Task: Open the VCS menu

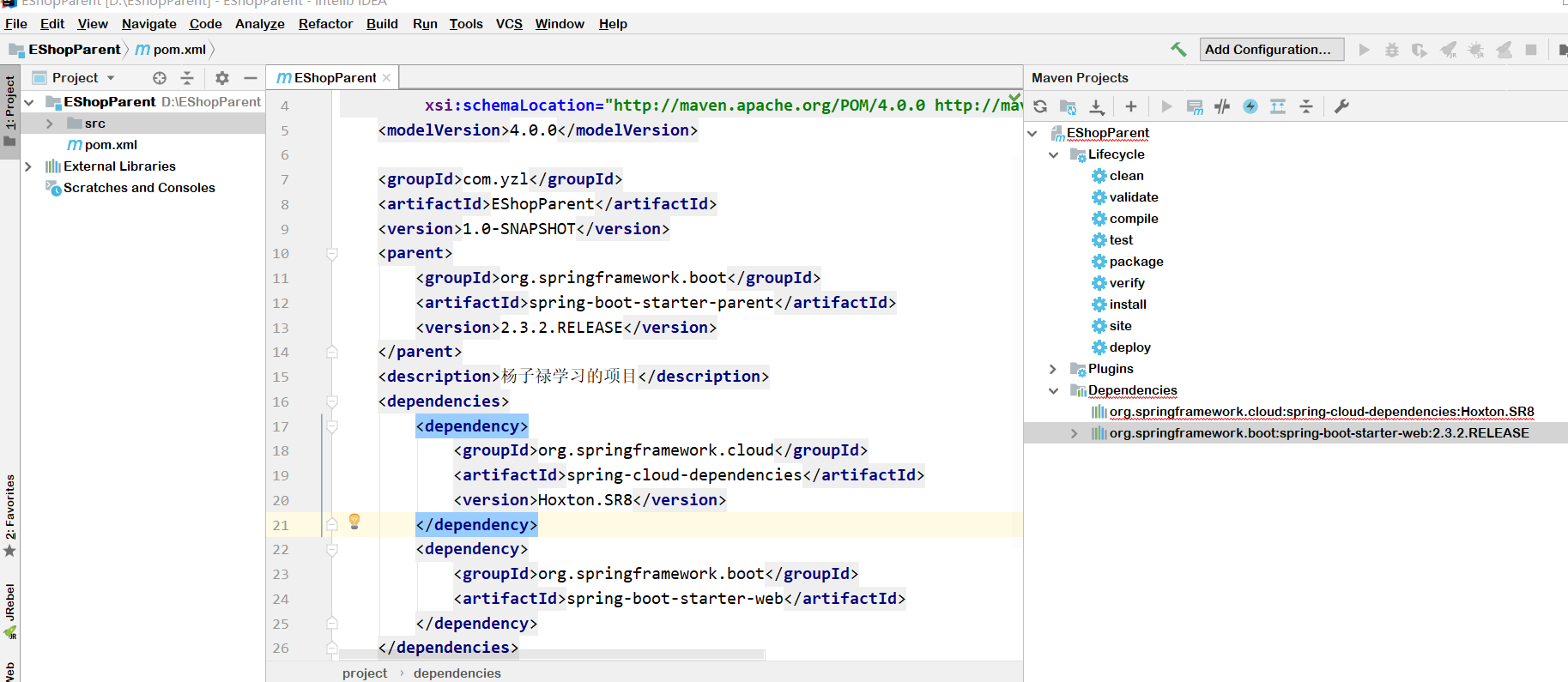Action: (509, 24)
